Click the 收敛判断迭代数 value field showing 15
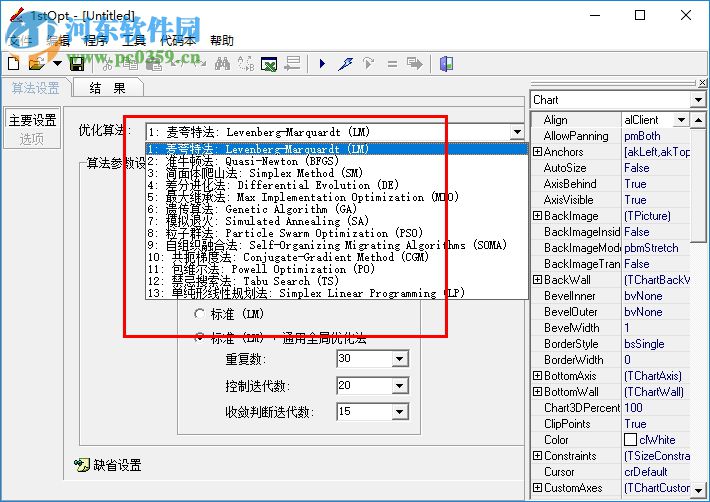 (365, 411)
